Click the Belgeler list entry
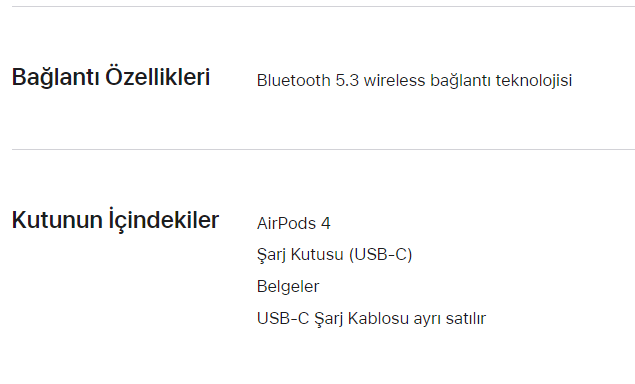The width and height of the screenshot is (635, 384). 288,287
